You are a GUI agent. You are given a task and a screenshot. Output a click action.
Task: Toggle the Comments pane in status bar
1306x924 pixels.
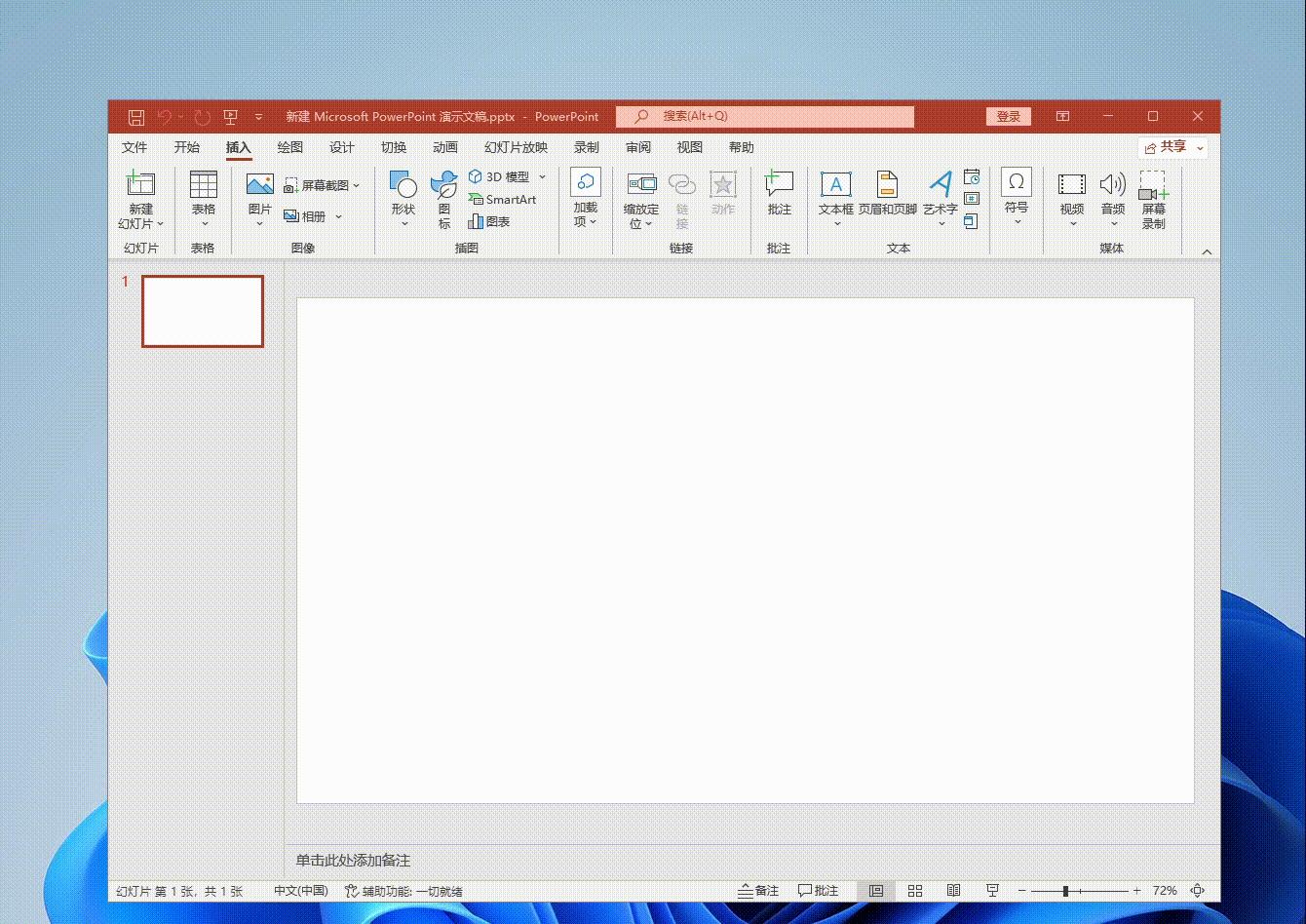click(x=818, y=891)
